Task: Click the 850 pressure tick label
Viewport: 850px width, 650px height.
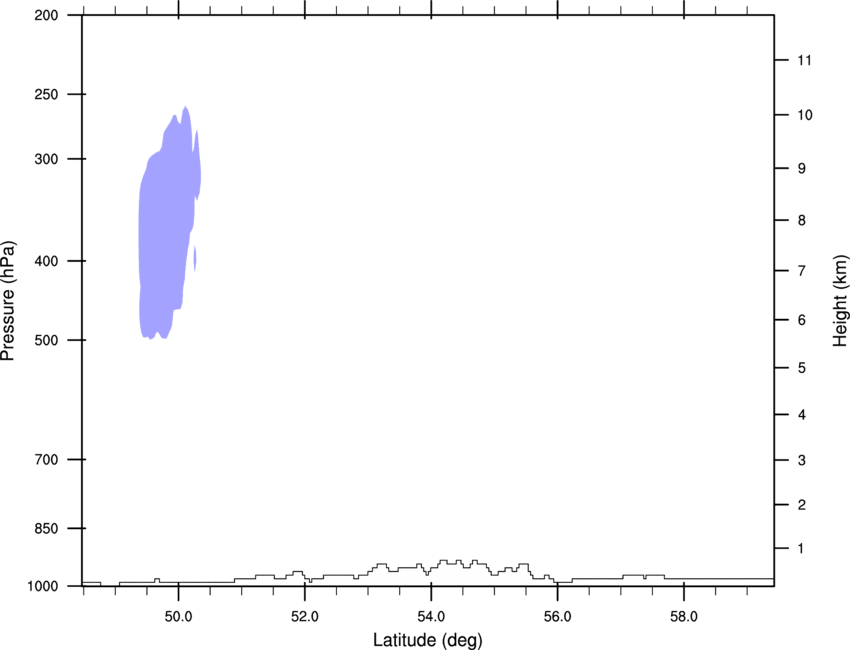Action: 46,528
